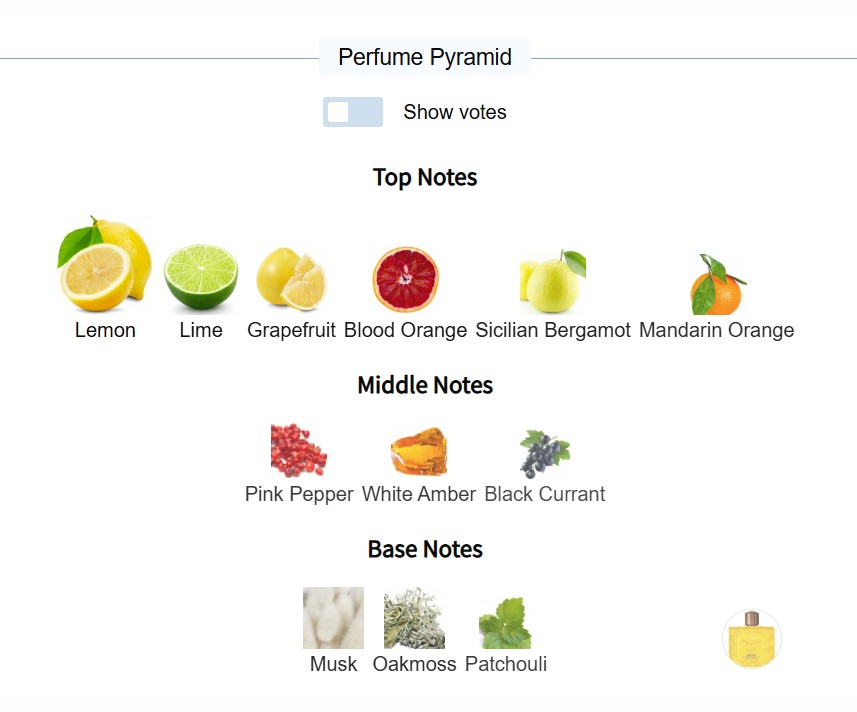Click the Black Currant icon
The height and width of the screenshot is (712, 857).
(x=544, y=453)
